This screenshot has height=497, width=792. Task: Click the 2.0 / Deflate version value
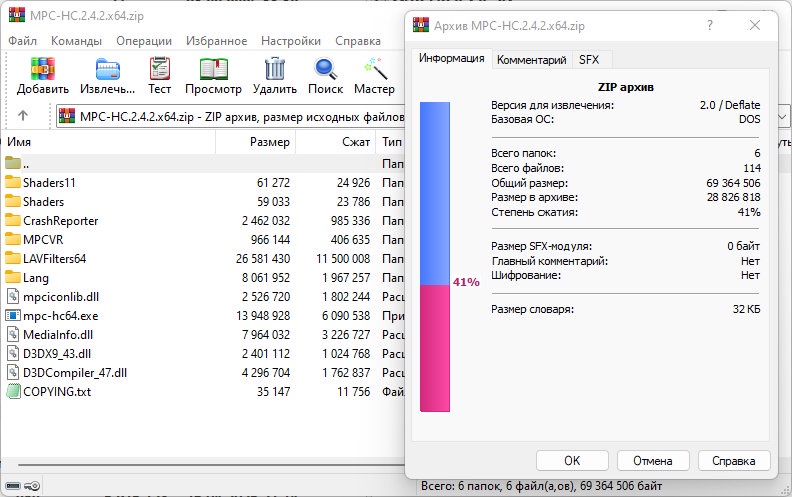pyautogui.click(x=730, y=105)
